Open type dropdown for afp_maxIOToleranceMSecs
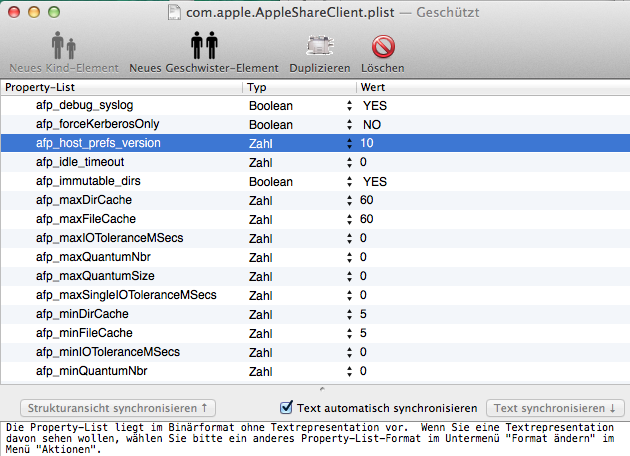The image size is (630, 456). [349, 239]
